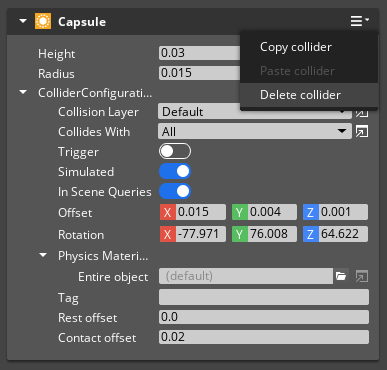Click pop-out icon beside Collides With
387x370 pixels.
tap(362, 132)
